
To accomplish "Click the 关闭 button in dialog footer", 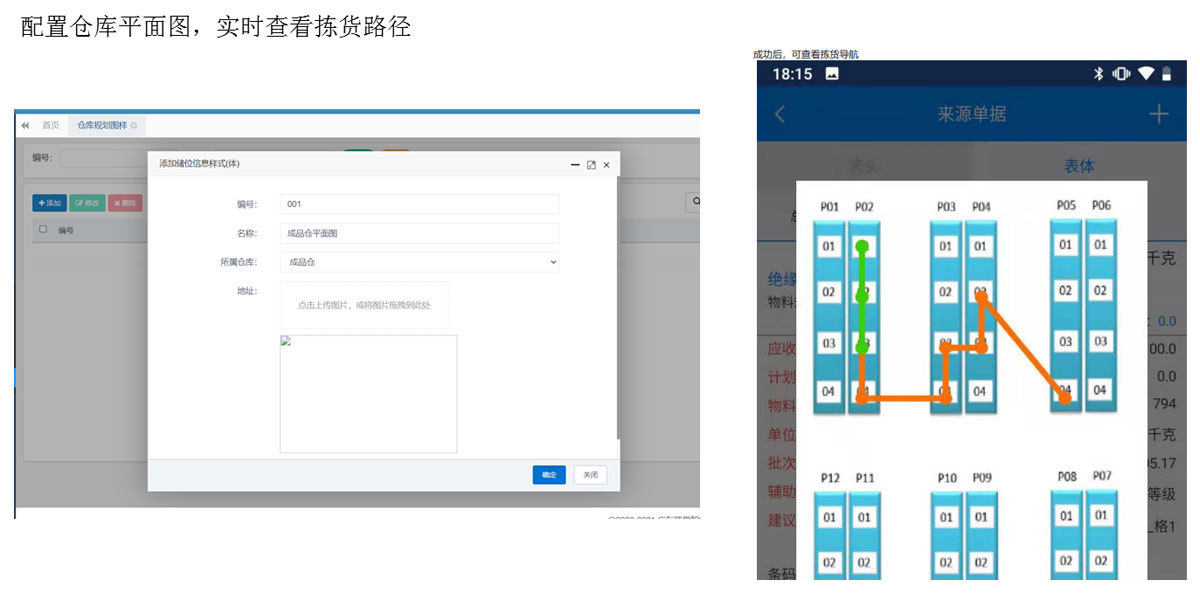I will (590, 475).
